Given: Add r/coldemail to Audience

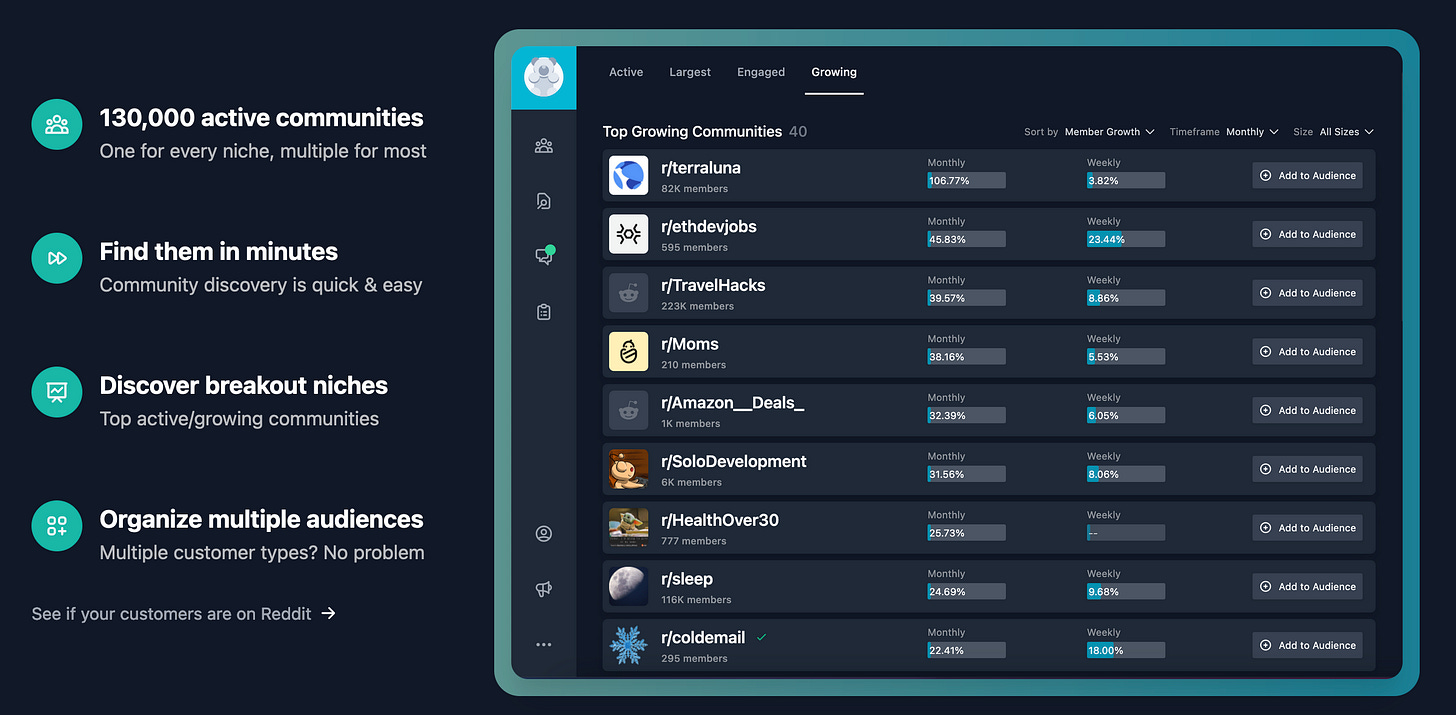Looking at the screenshot, I should tap(1307, 645).
